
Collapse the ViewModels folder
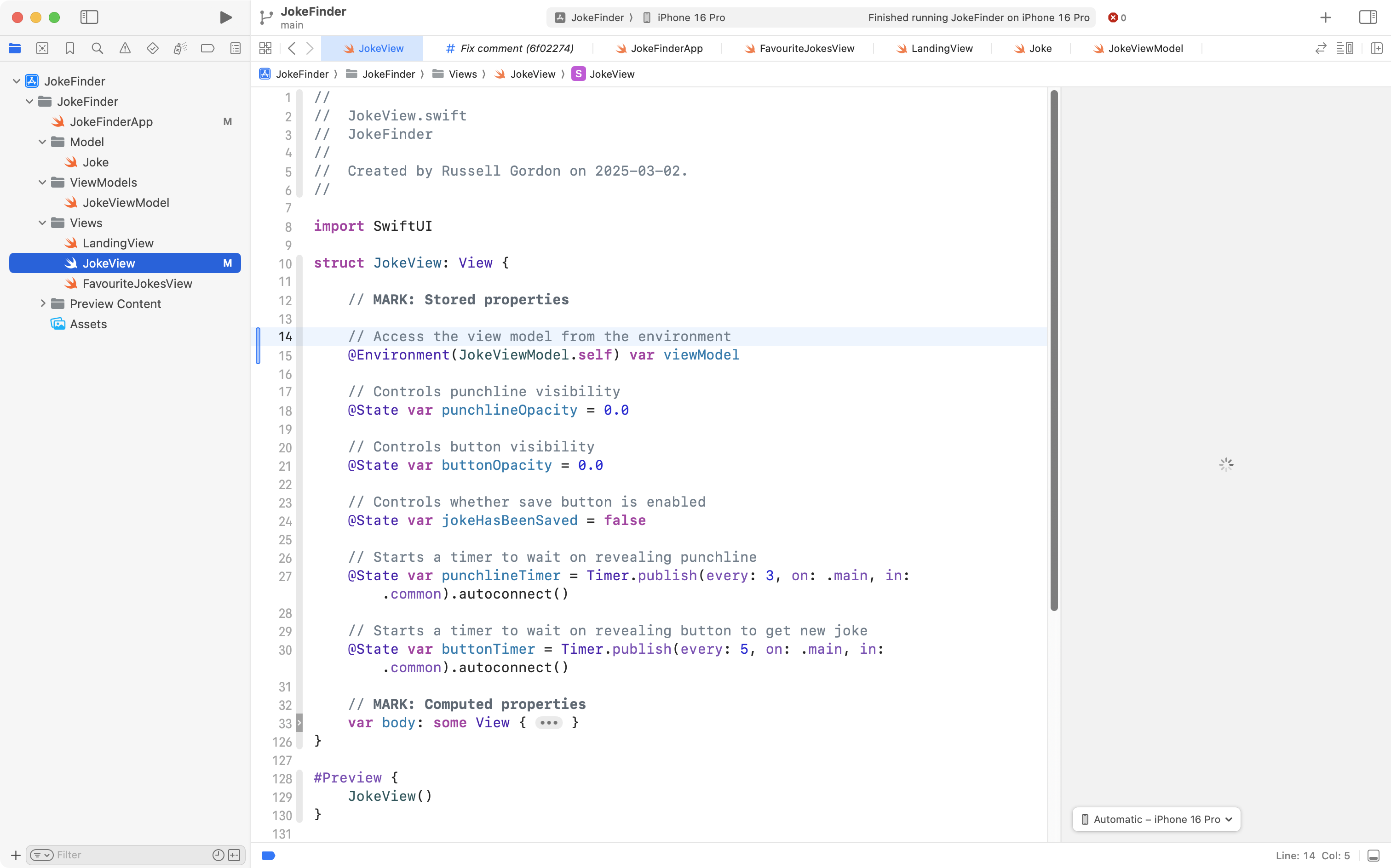point(42,183)
